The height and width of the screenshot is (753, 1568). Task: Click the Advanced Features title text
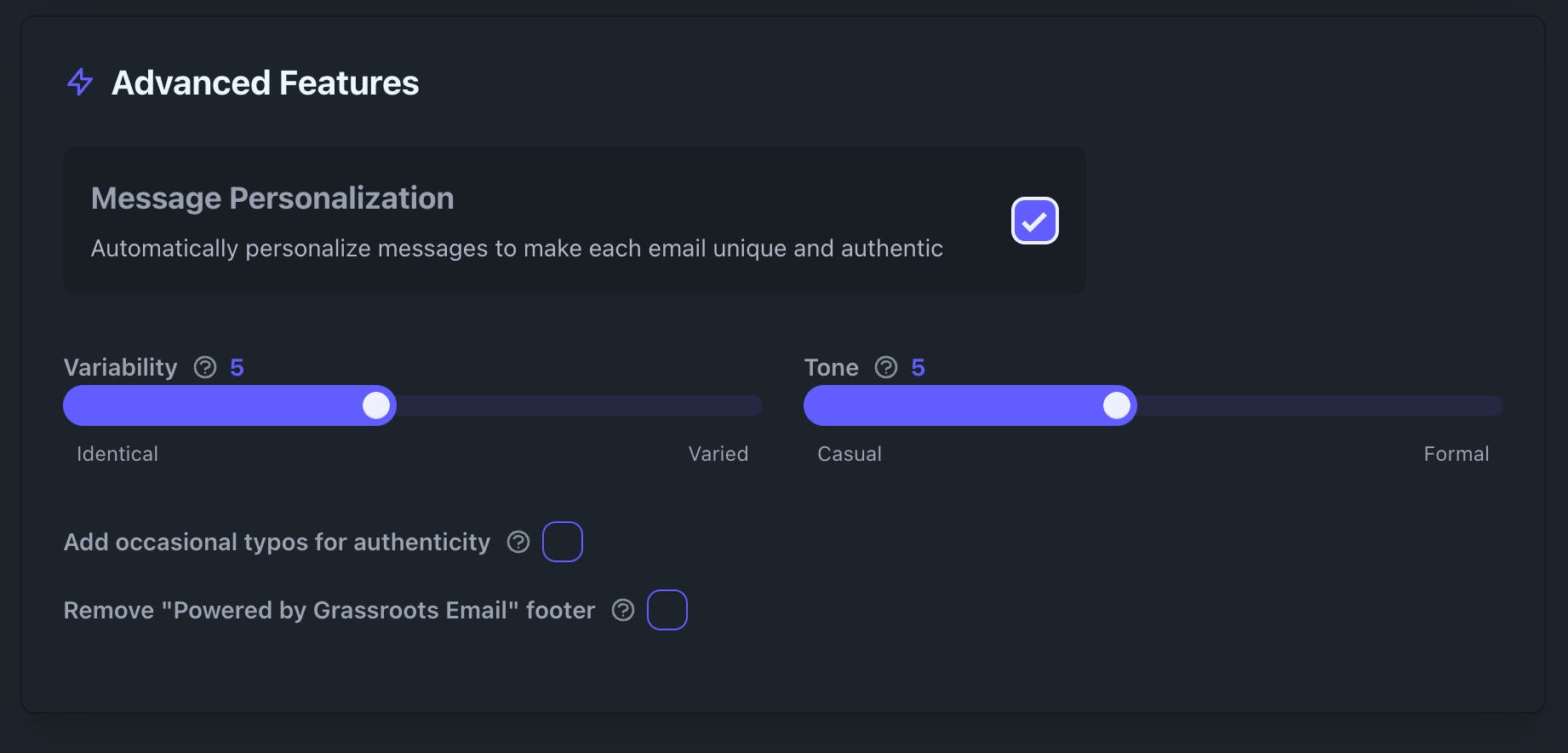tap(265, 83)
